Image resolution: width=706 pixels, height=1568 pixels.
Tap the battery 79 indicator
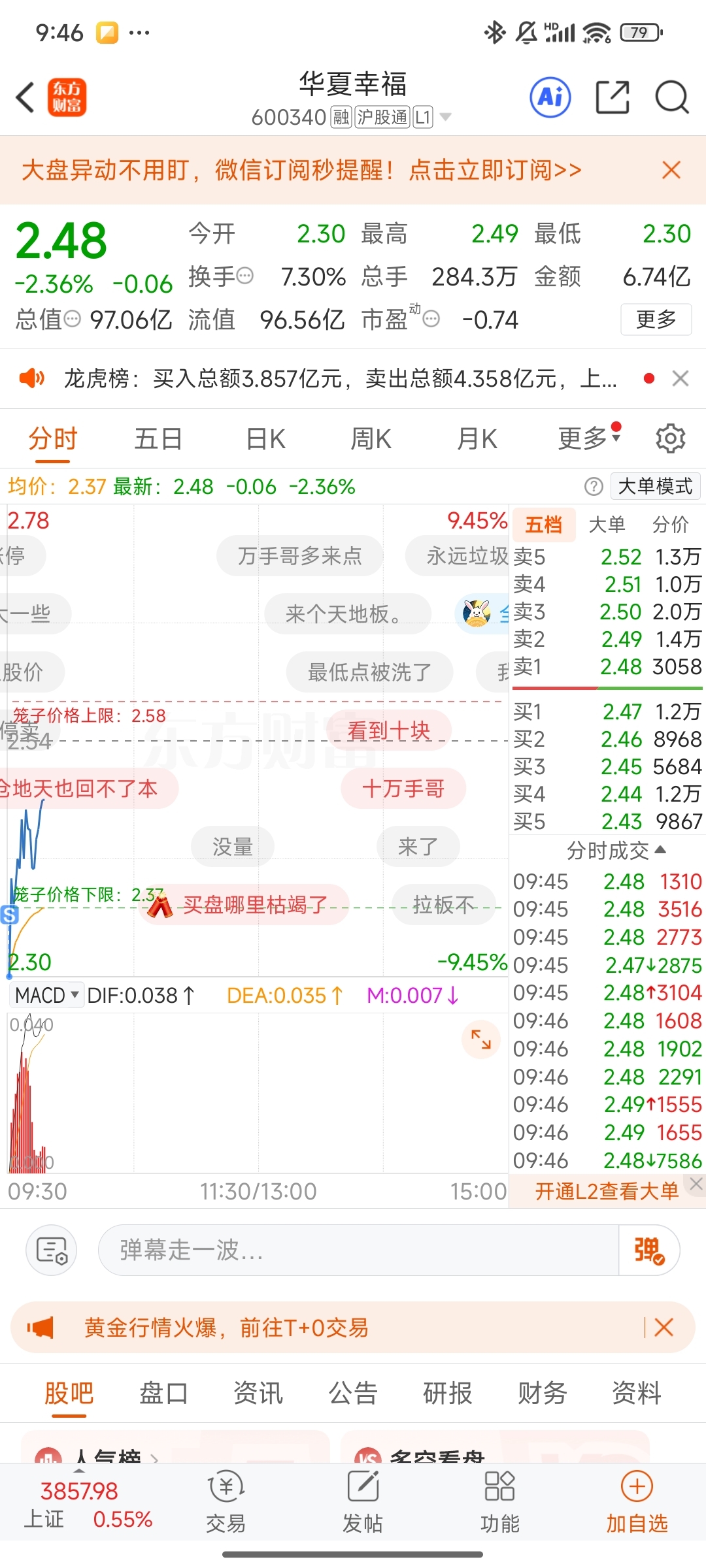pos(641,32)
